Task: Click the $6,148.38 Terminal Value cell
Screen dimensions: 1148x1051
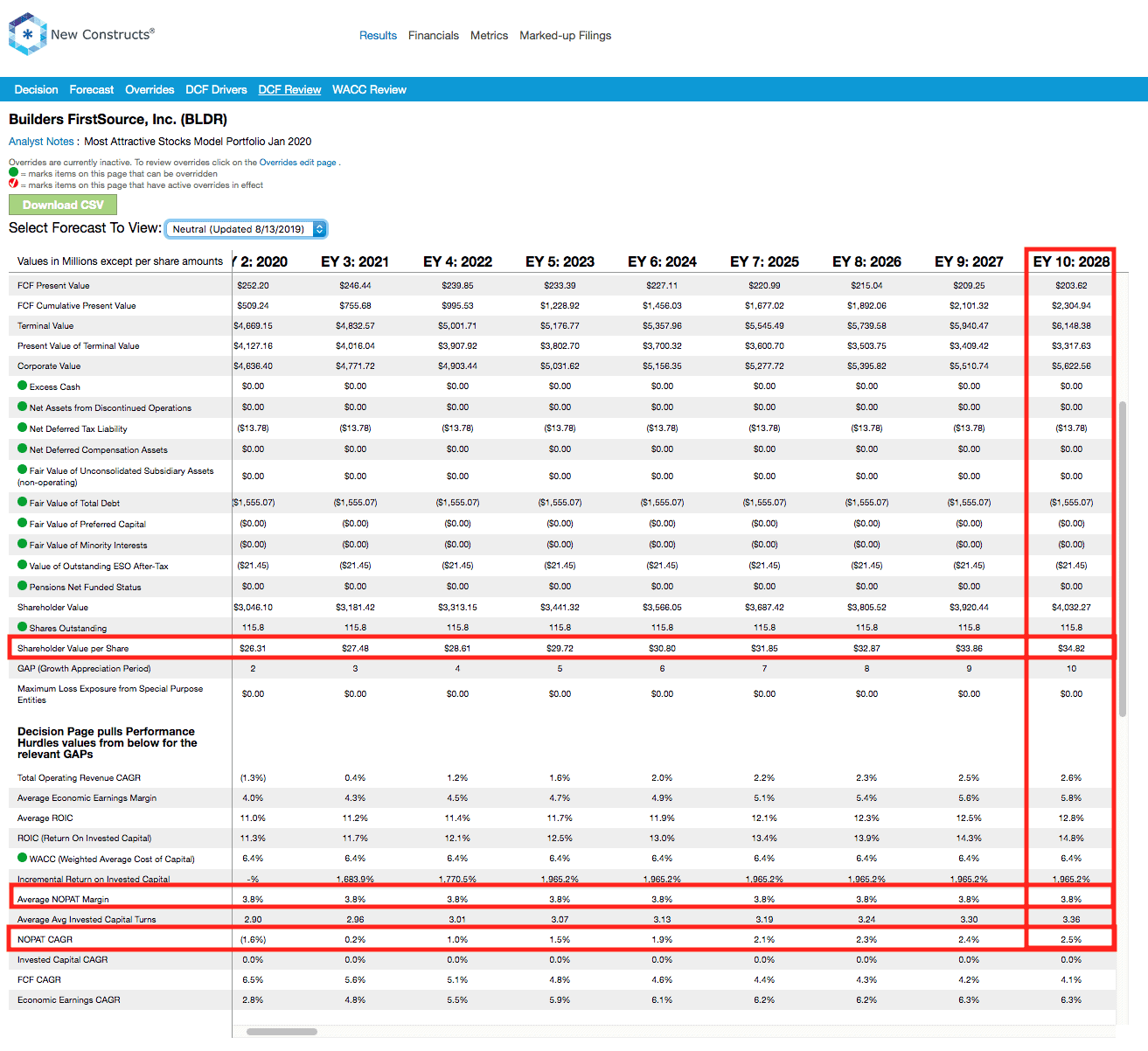Action: (x=1071, y=325)
